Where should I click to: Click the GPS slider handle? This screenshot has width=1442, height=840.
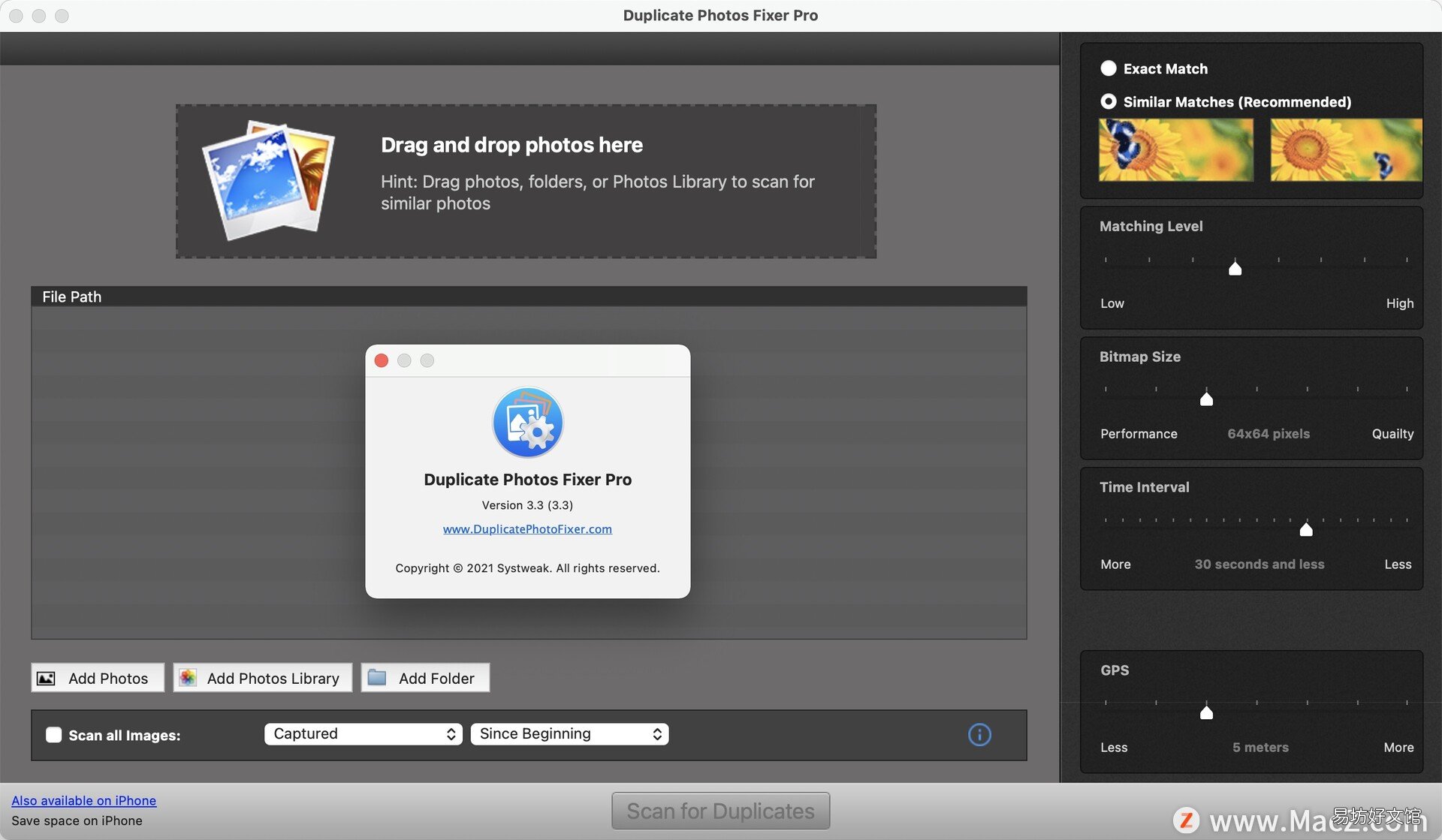tap(1206, 712)
